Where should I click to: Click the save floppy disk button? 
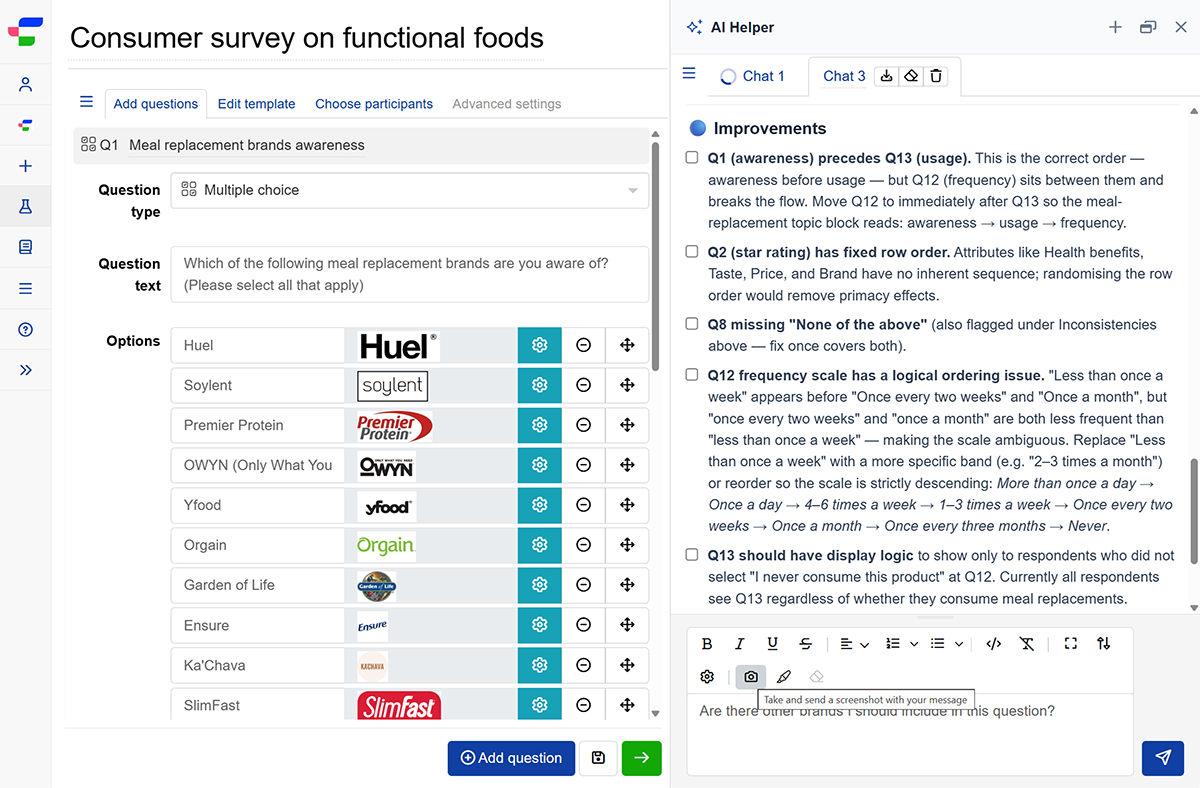[598, 758]
